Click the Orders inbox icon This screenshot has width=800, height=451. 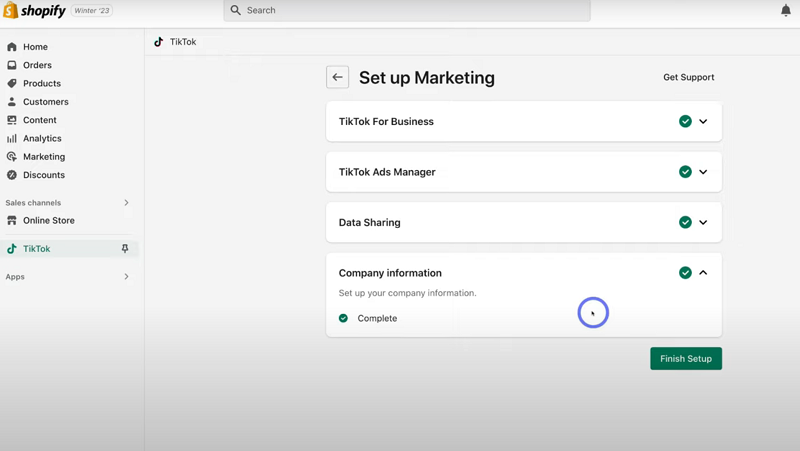[x=12, y=65]
